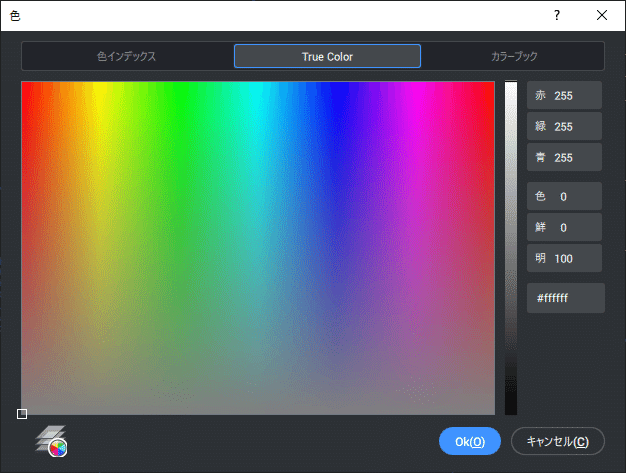
Task: Click the layers color wheel icon
Action: 51,441
